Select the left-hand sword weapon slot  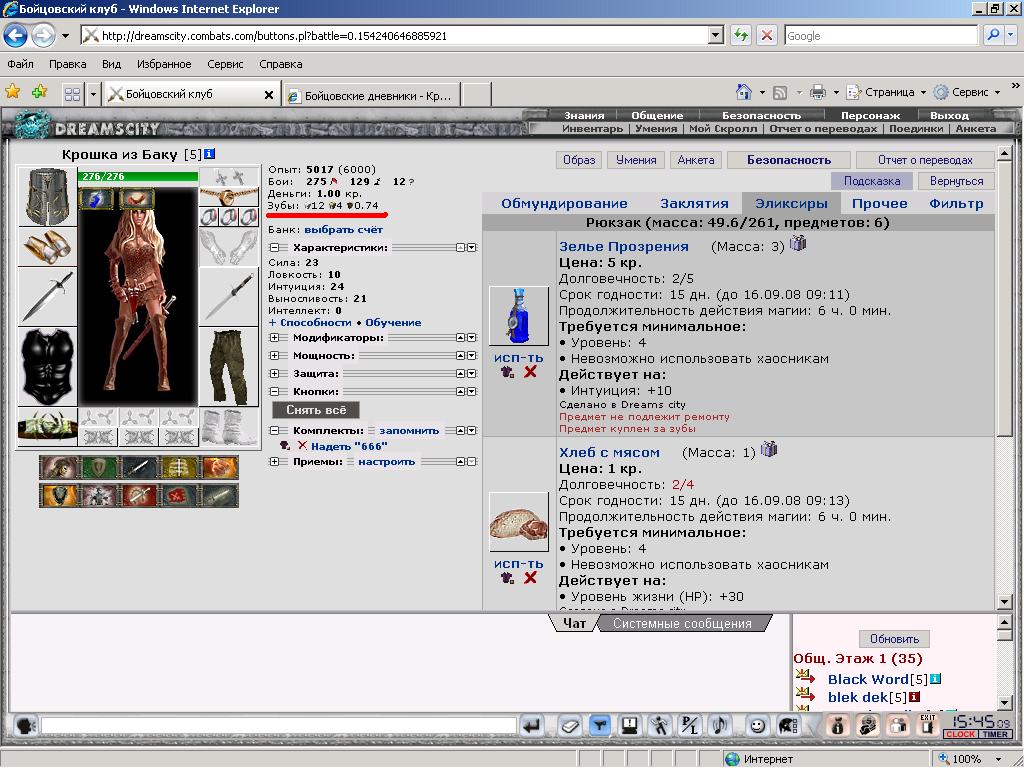(x=47, y=297)
